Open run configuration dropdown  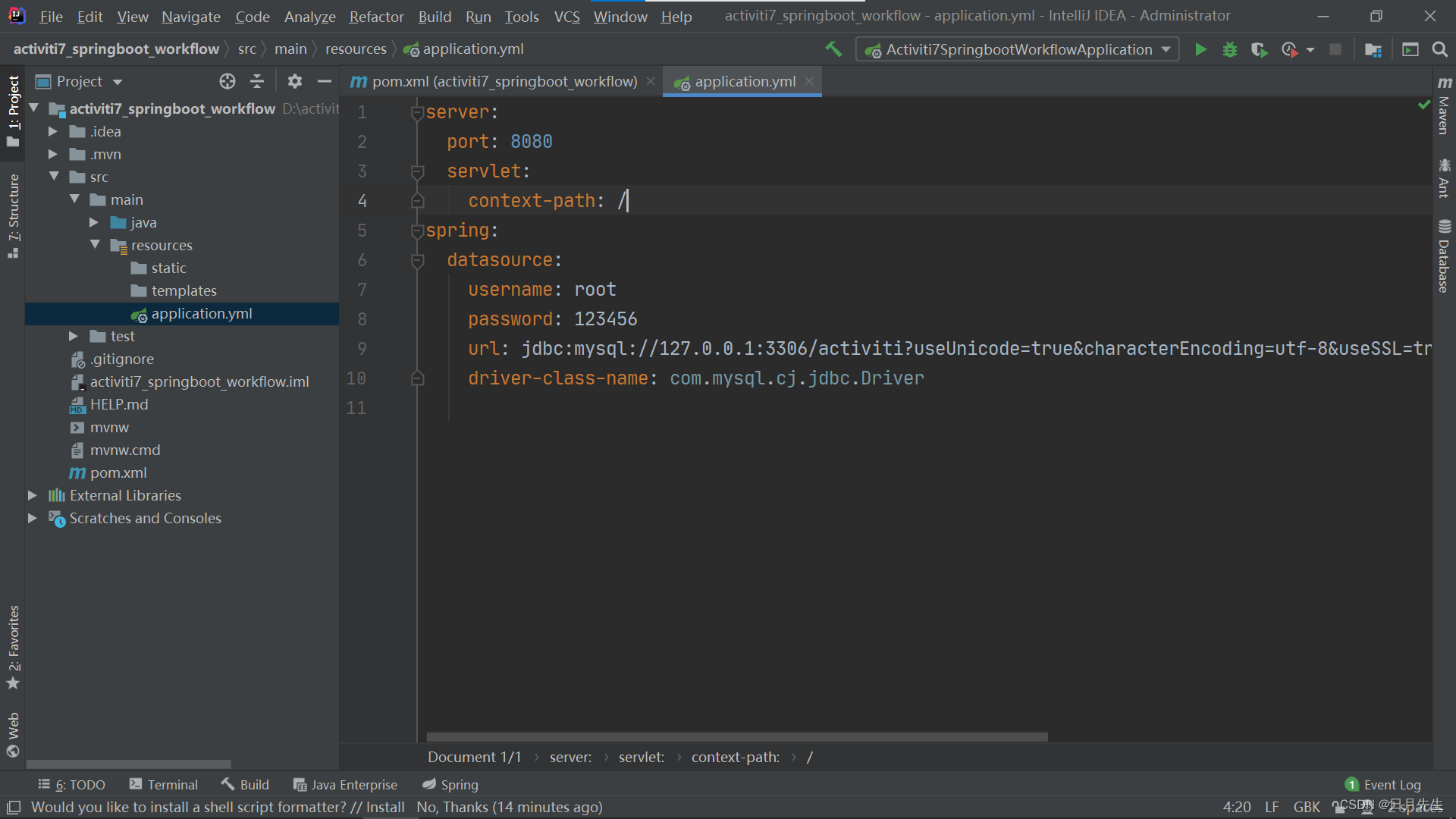click(x=1017, y=49)
